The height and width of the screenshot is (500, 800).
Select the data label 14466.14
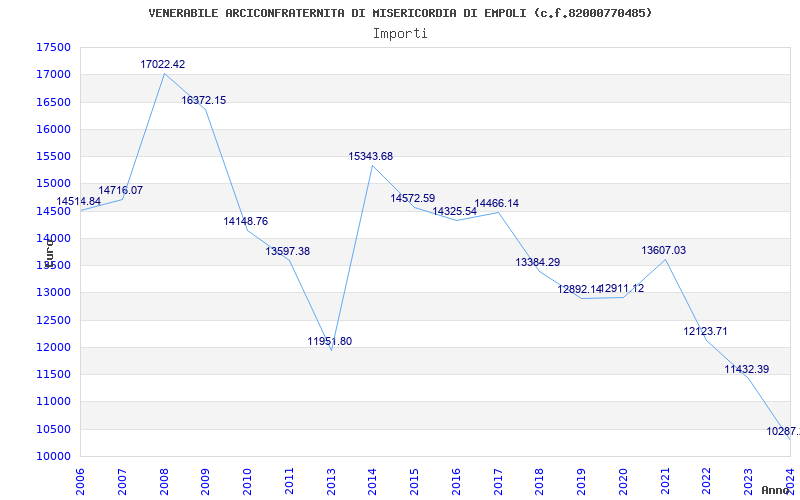pyautogui.click(x=496, y=203)
